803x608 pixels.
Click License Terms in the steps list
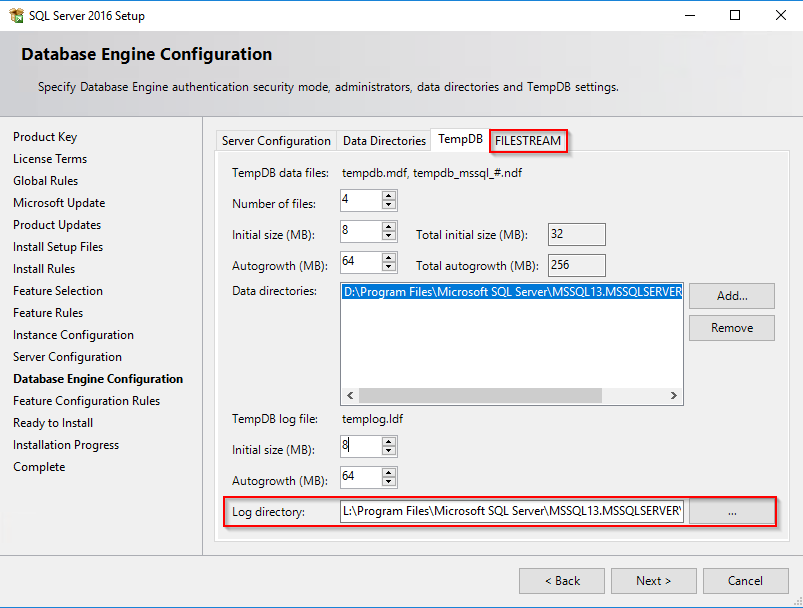[x=50, y=159]
